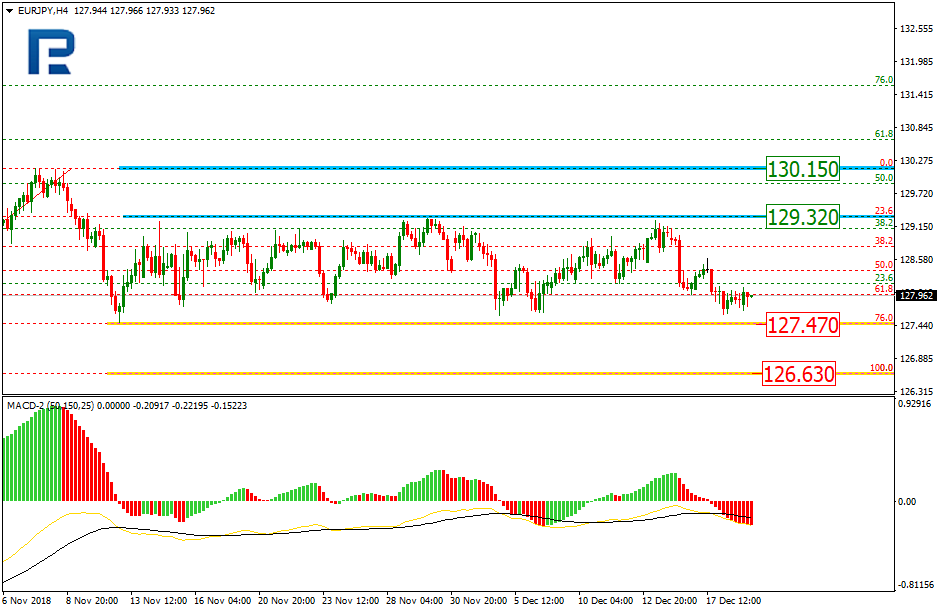Viewport: 937px width, 612px height.
Task: Select the green 129.320 price label
Action: coord(802,216)
